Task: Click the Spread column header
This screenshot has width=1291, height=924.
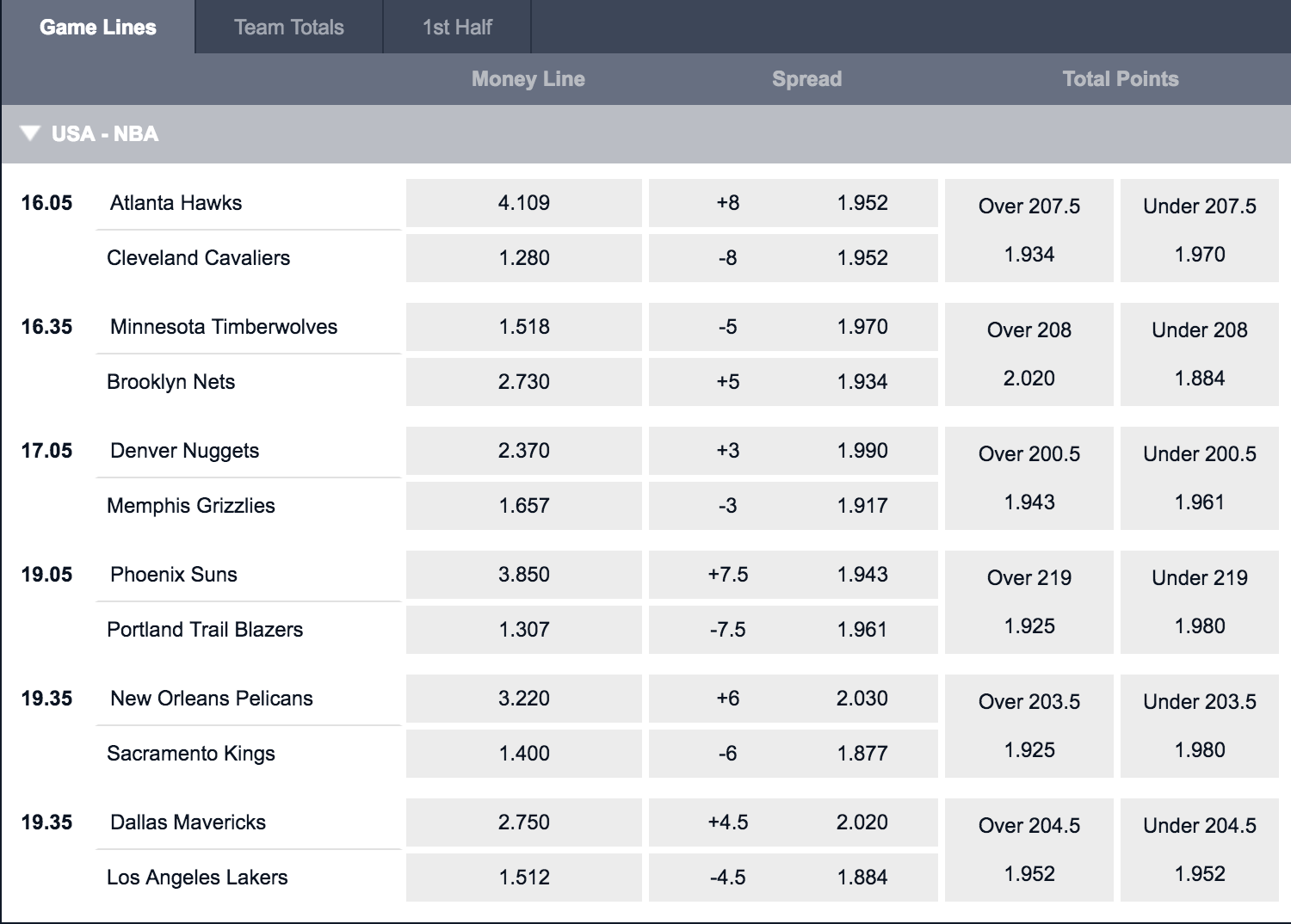Action: (x=807, y=79)
